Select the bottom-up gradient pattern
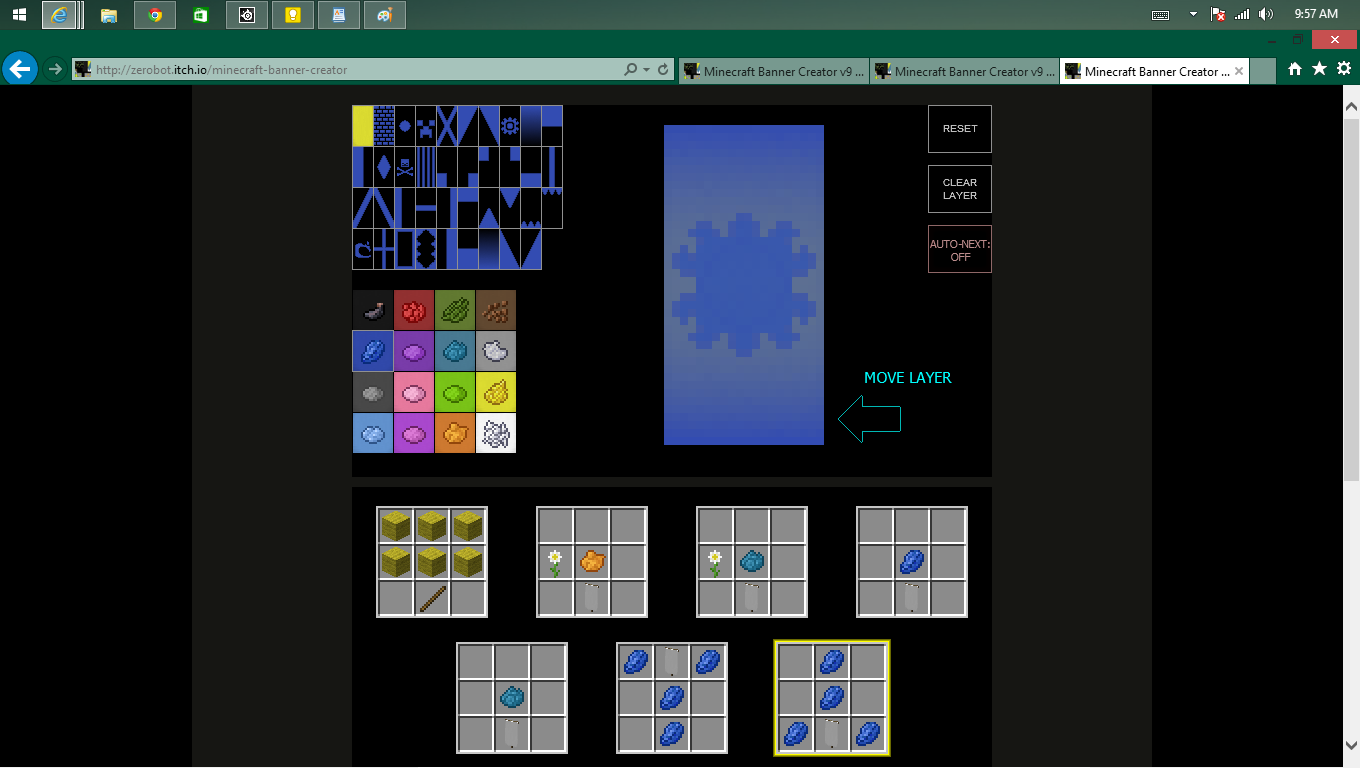 [488, 249]
